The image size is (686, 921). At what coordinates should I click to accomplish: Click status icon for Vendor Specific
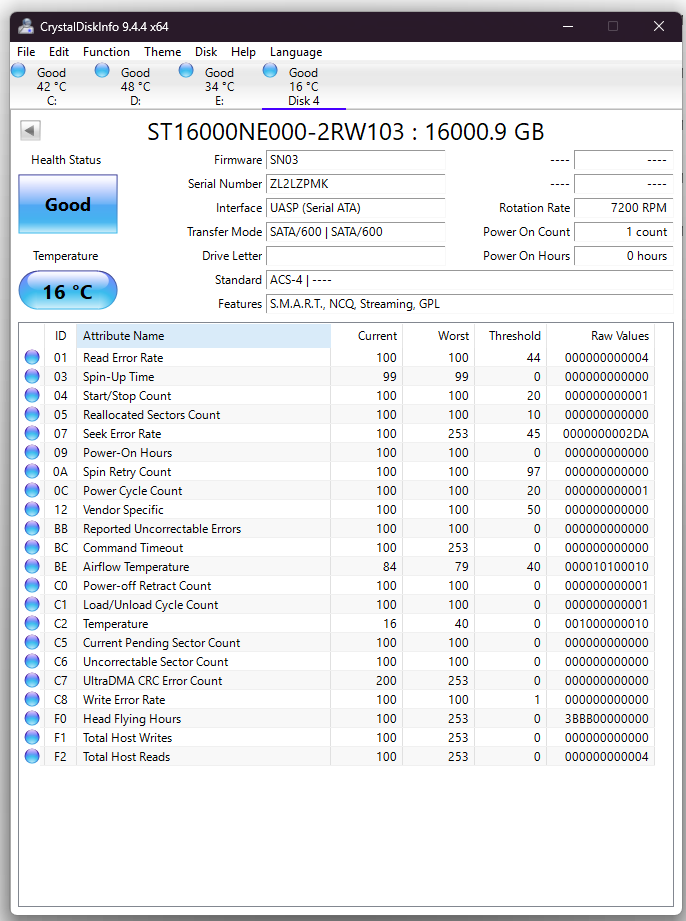coord(32,509)
